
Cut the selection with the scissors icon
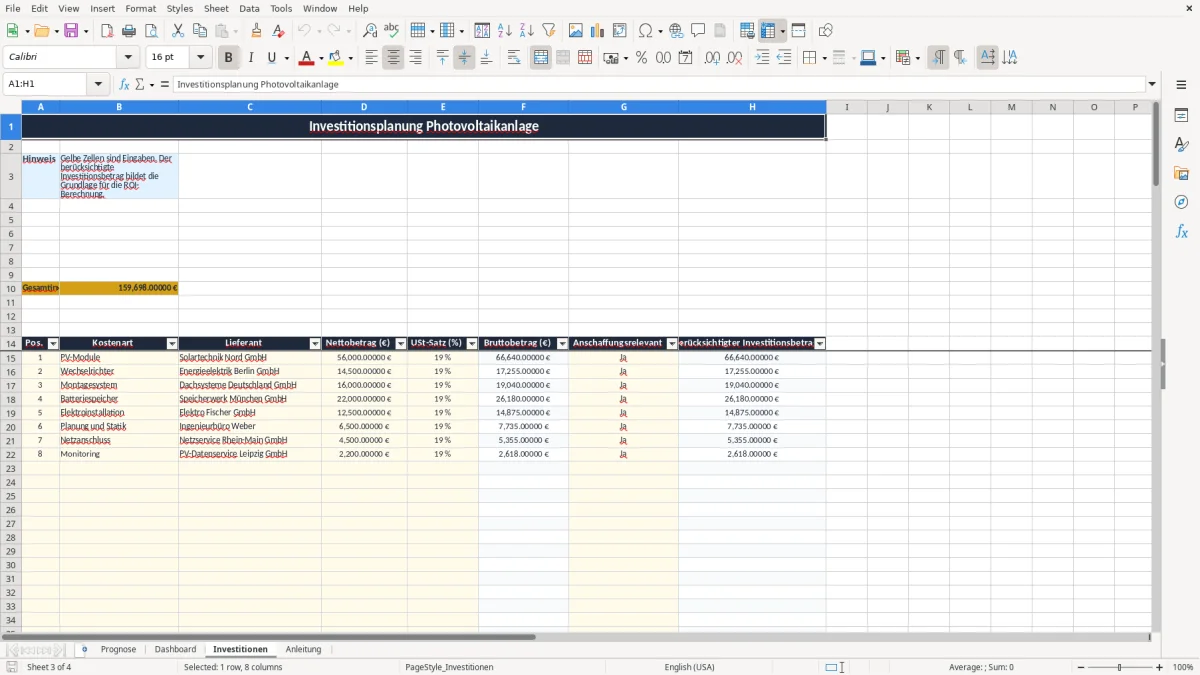(177, 31)
